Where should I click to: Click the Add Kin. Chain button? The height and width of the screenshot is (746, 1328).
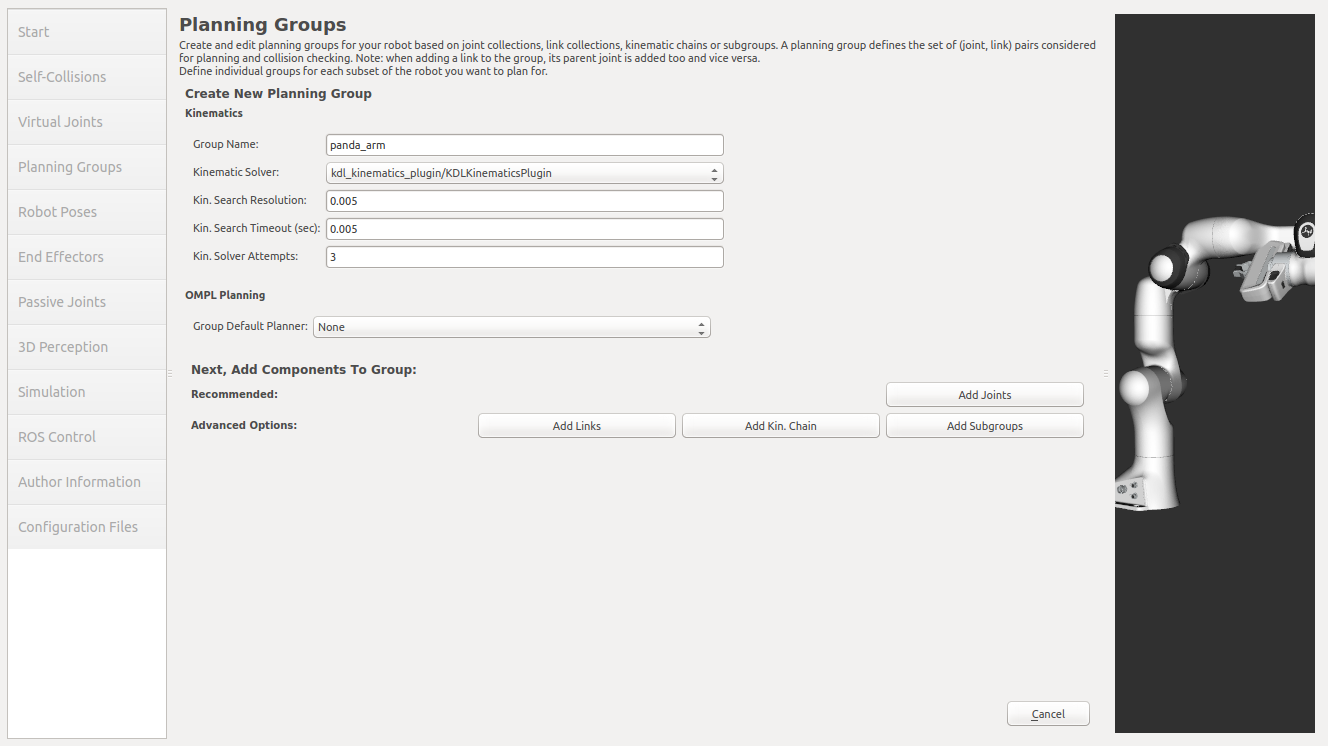pos(780,425)
